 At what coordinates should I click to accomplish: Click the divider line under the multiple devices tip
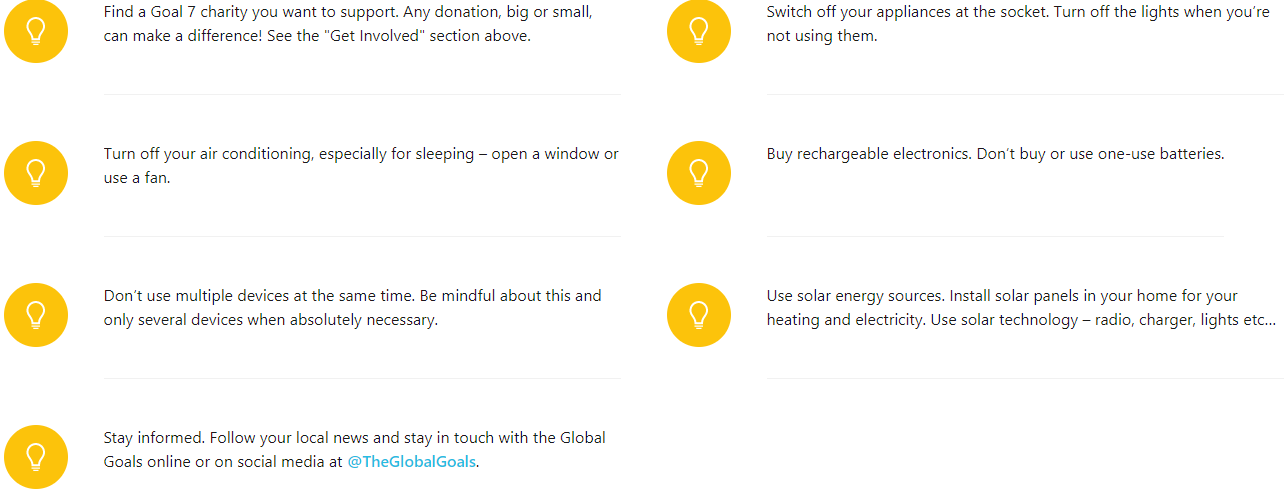pos(362,378)
